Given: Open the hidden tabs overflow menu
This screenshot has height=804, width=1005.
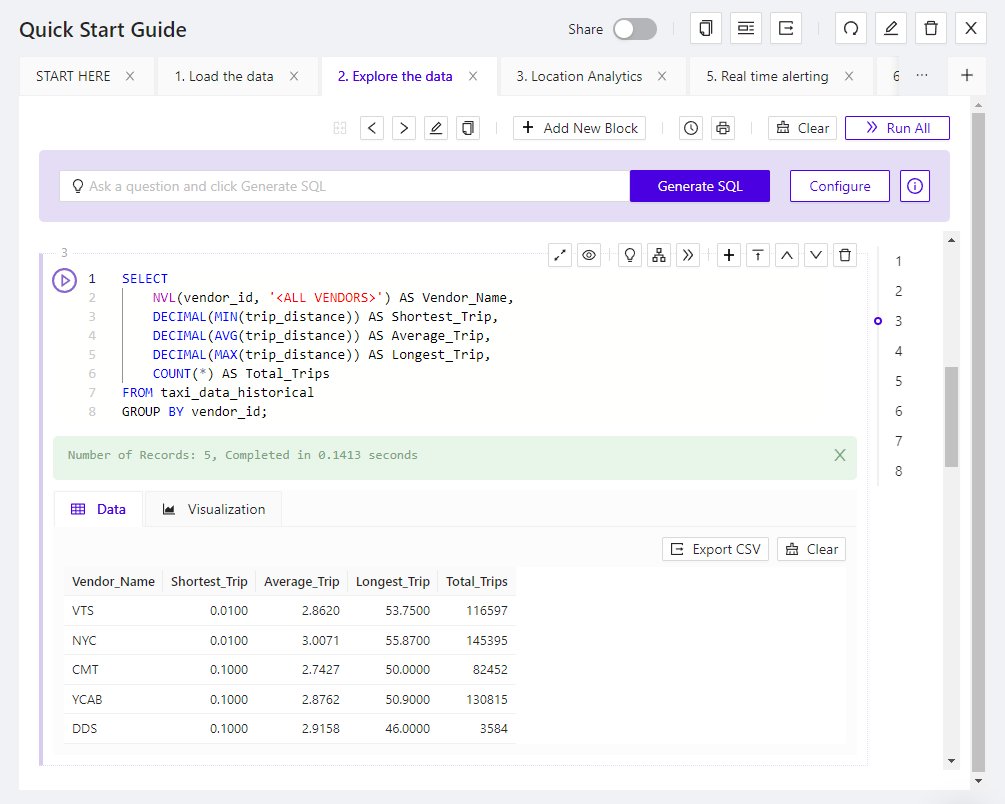Looking at the screenshot, I should click(922, 75).
